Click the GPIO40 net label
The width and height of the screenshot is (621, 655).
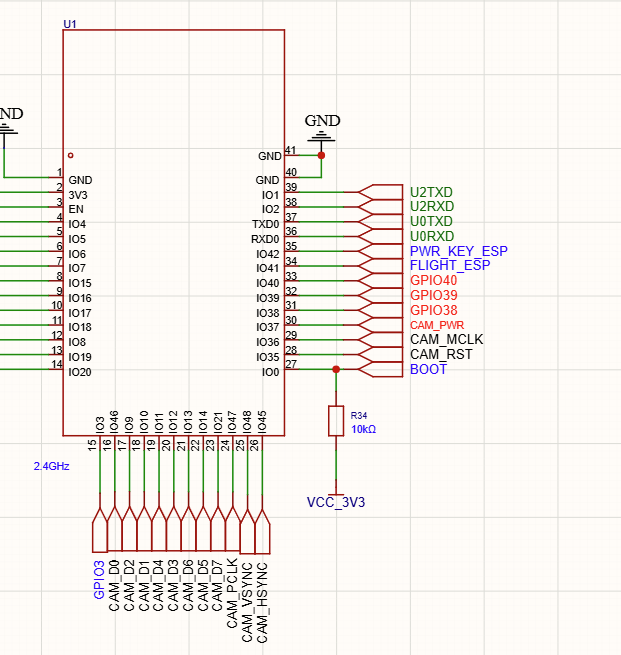point(433,280)
